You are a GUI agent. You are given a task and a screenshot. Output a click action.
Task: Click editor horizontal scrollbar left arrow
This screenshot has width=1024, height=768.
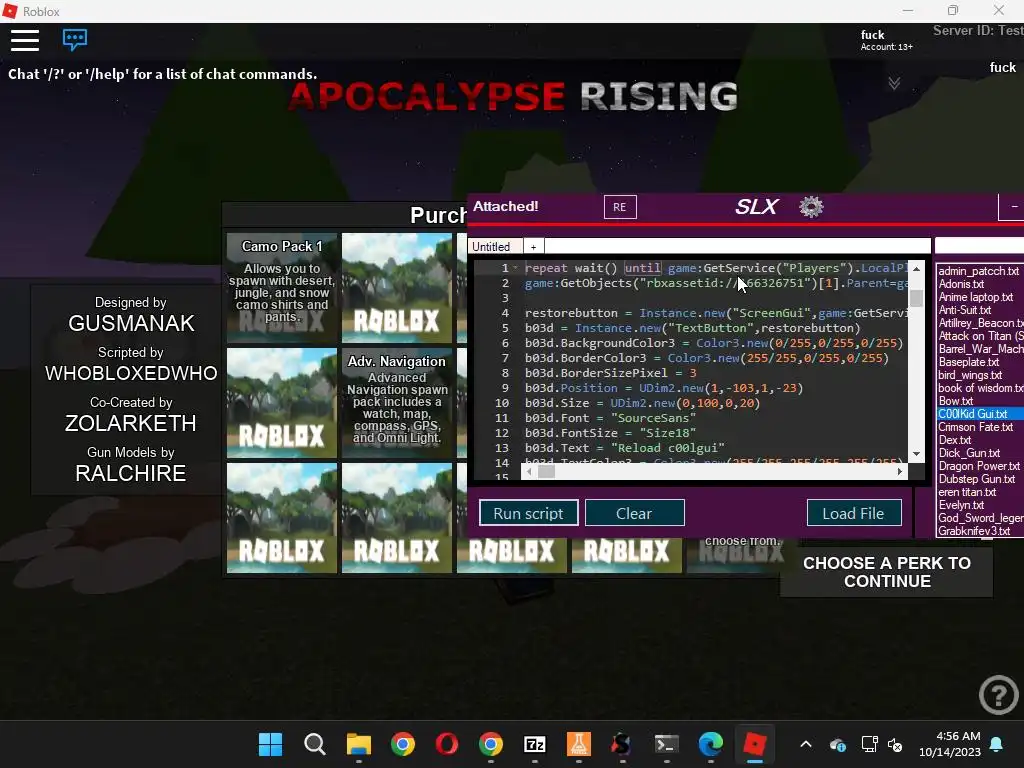[x=530, y=472]
